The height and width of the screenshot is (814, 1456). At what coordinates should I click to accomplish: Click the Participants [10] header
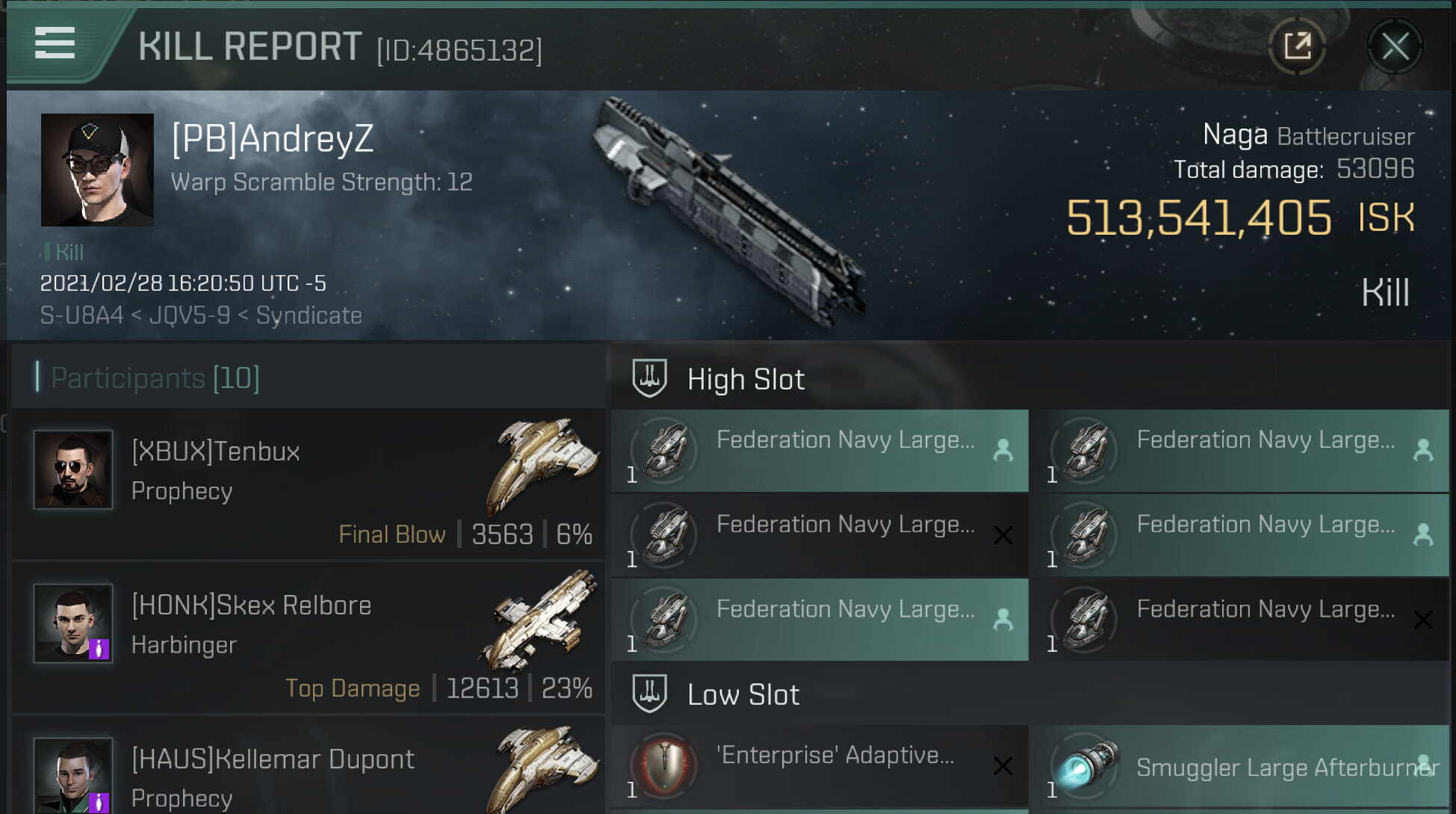click(x=155, y=378)
